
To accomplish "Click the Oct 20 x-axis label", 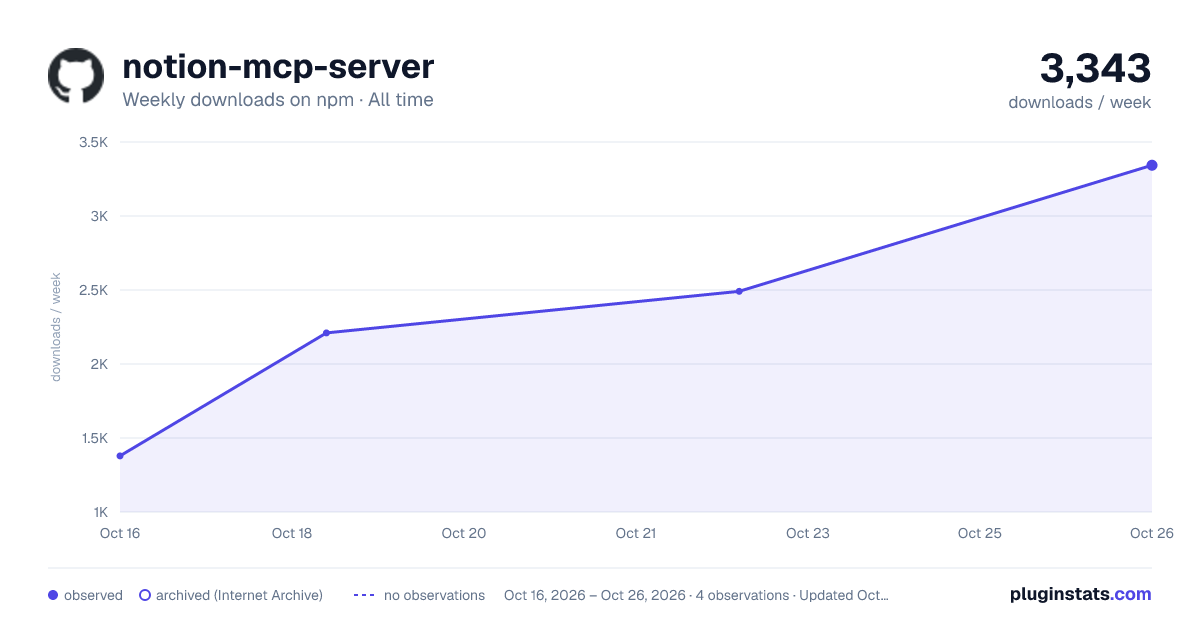I will (x=464, y=533).
